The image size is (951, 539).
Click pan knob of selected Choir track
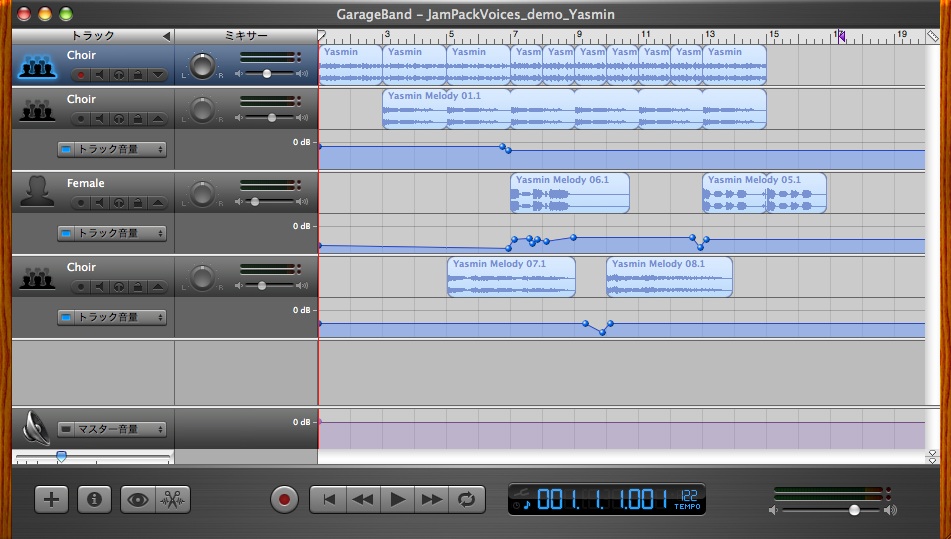coord(203,65)
